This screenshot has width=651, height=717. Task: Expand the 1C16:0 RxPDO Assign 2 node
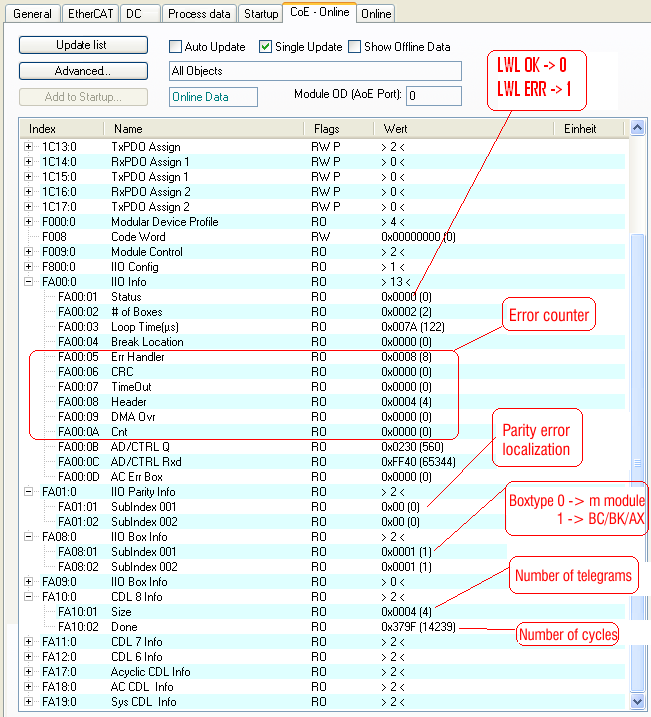[28, 192]
